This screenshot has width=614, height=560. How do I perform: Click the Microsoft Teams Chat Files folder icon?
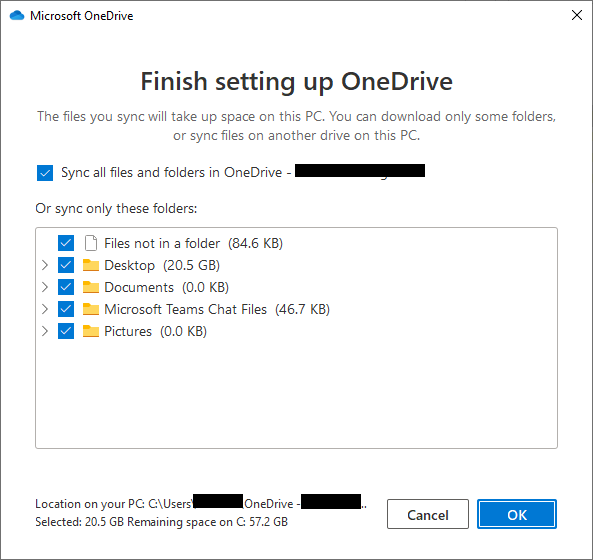tap(91, 309)
